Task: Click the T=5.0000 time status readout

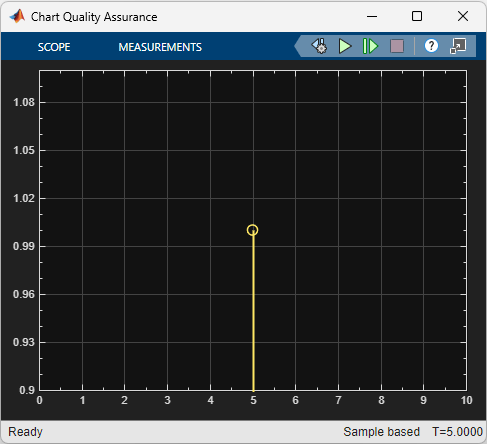Action: pyautogui.click(x=457, y=432)
